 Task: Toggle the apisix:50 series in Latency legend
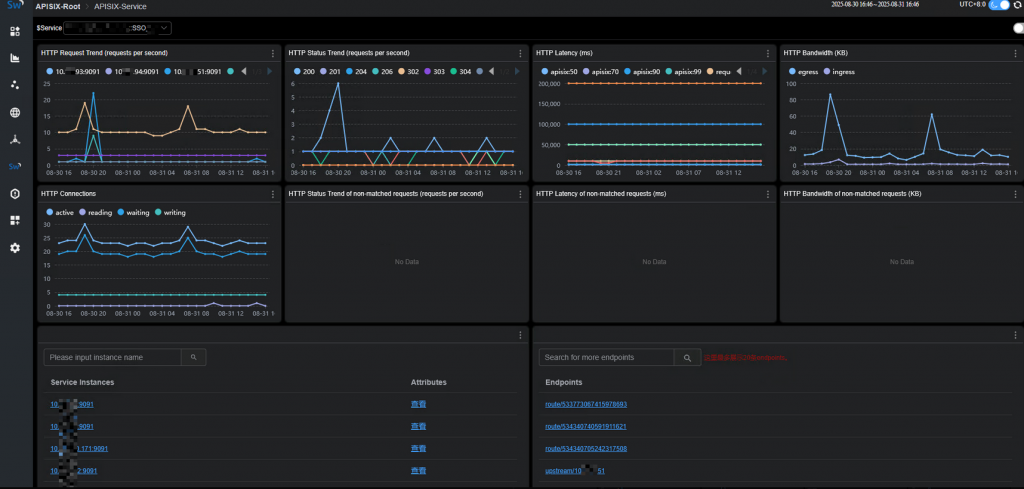tap(560, 71)
